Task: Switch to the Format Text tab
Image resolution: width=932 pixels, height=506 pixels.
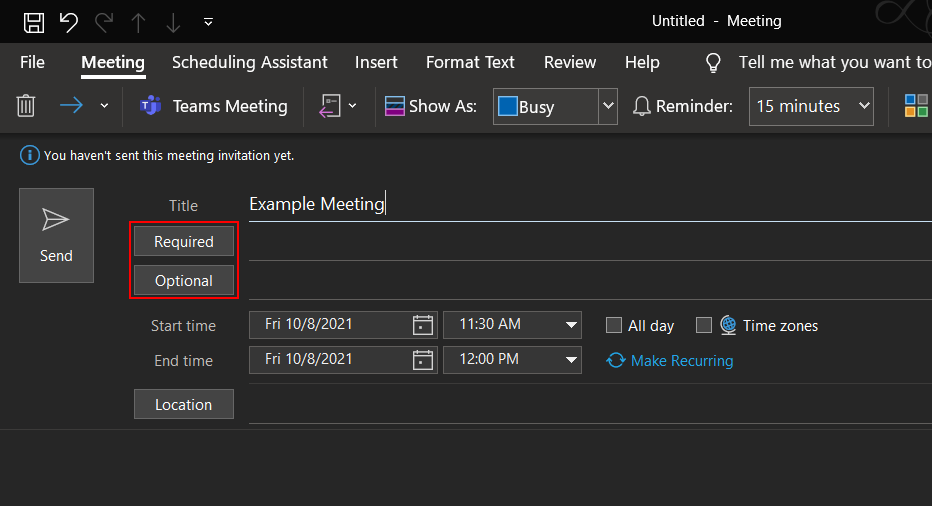Action: (x=470, y=62)
